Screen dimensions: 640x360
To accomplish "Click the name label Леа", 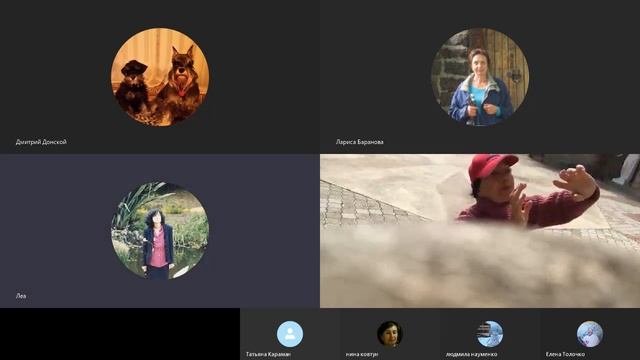I will [21, 296].
